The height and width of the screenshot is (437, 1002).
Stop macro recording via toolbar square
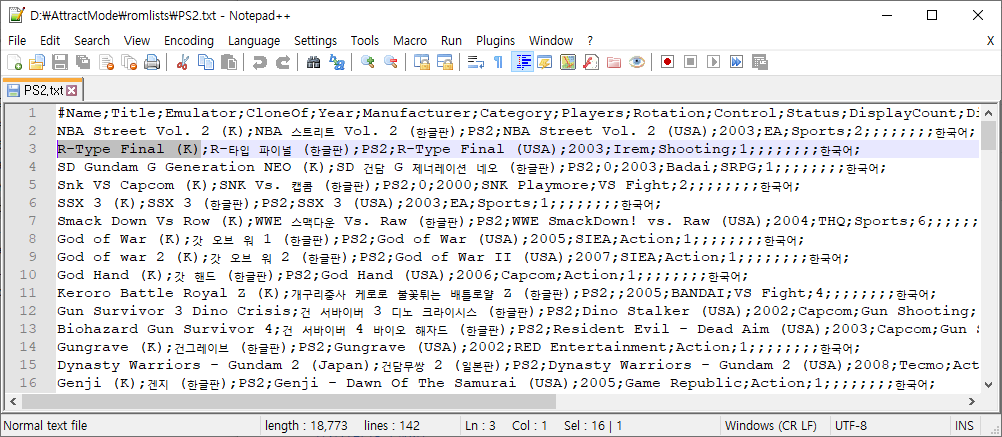tap(690, 62)
